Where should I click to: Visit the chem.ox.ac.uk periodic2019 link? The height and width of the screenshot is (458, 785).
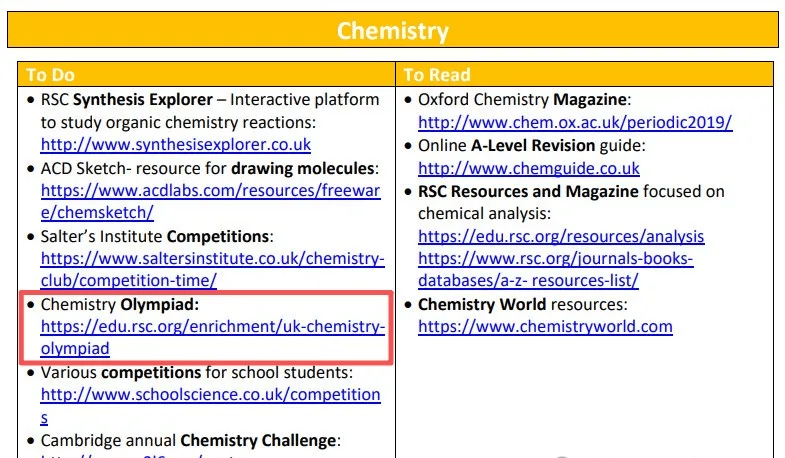pos(575,123)
